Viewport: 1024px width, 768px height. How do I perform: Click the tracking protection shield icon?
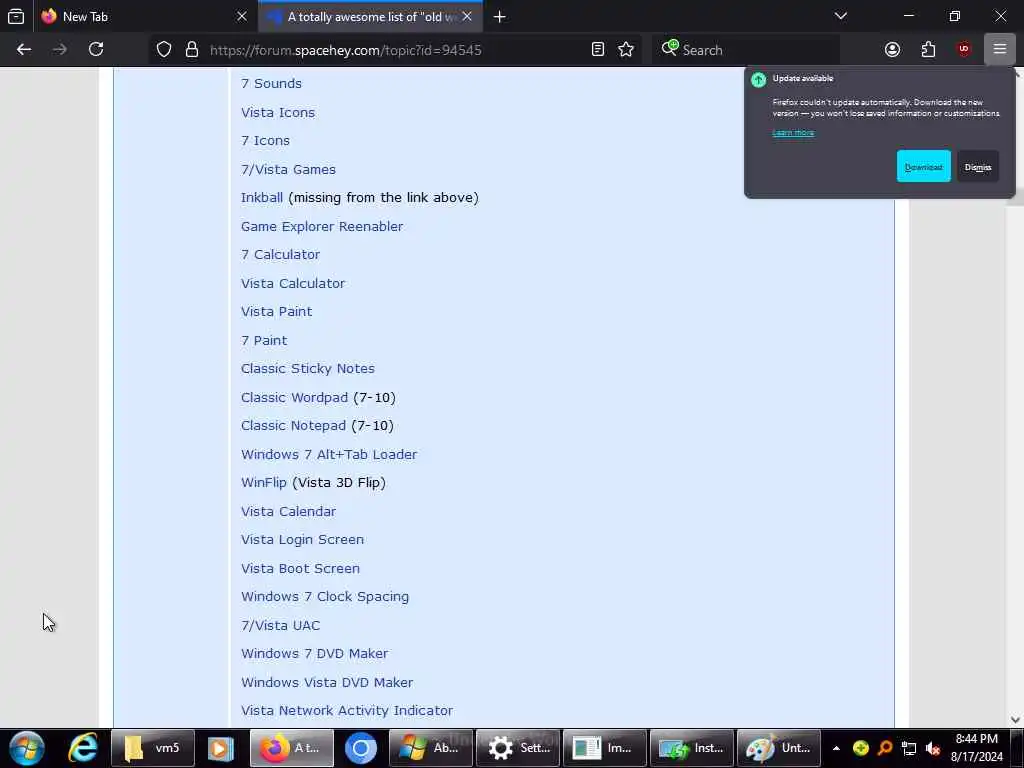click(x=164, y=50)
